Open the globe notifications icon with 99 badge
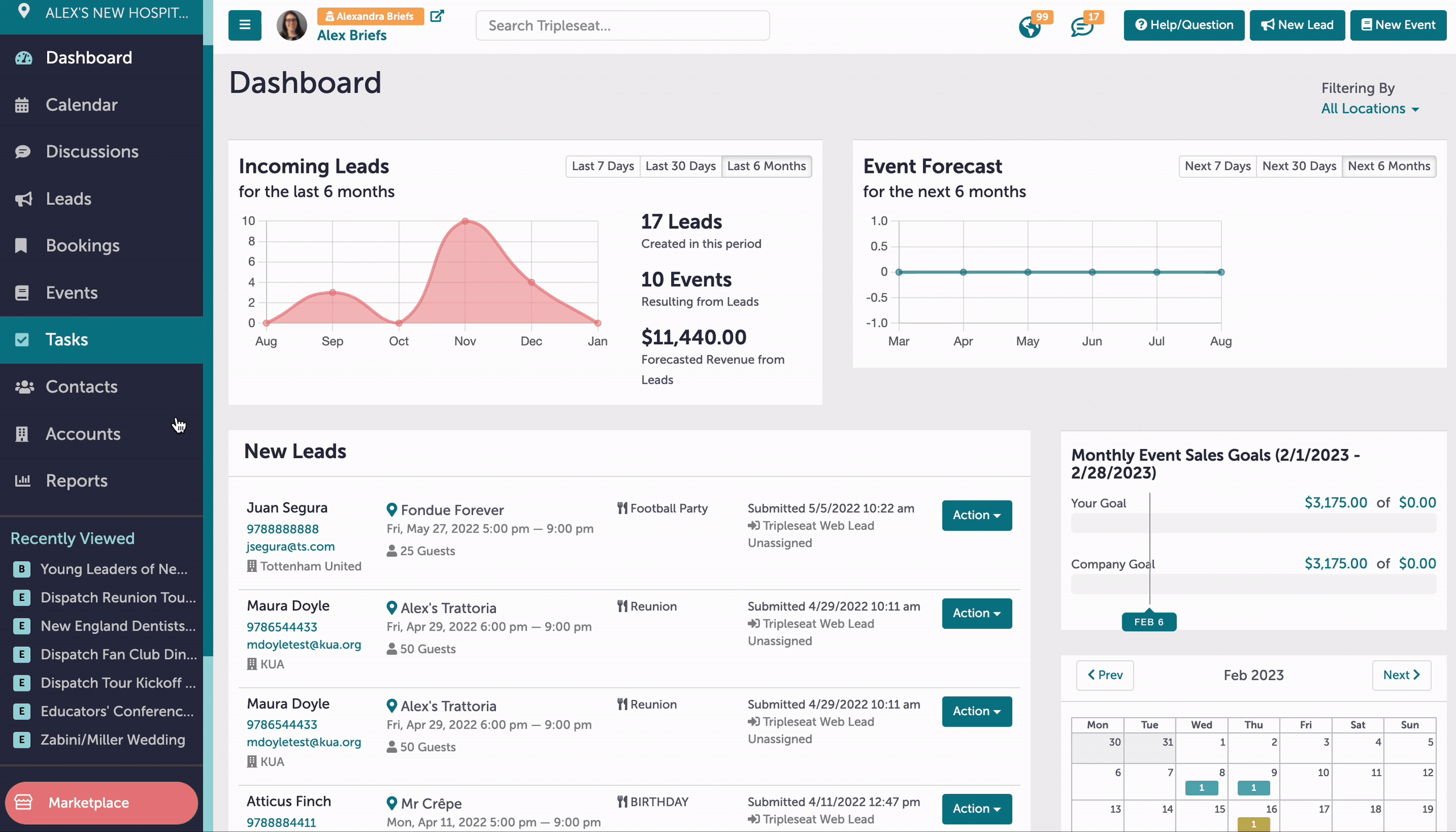 (1029, 27)
